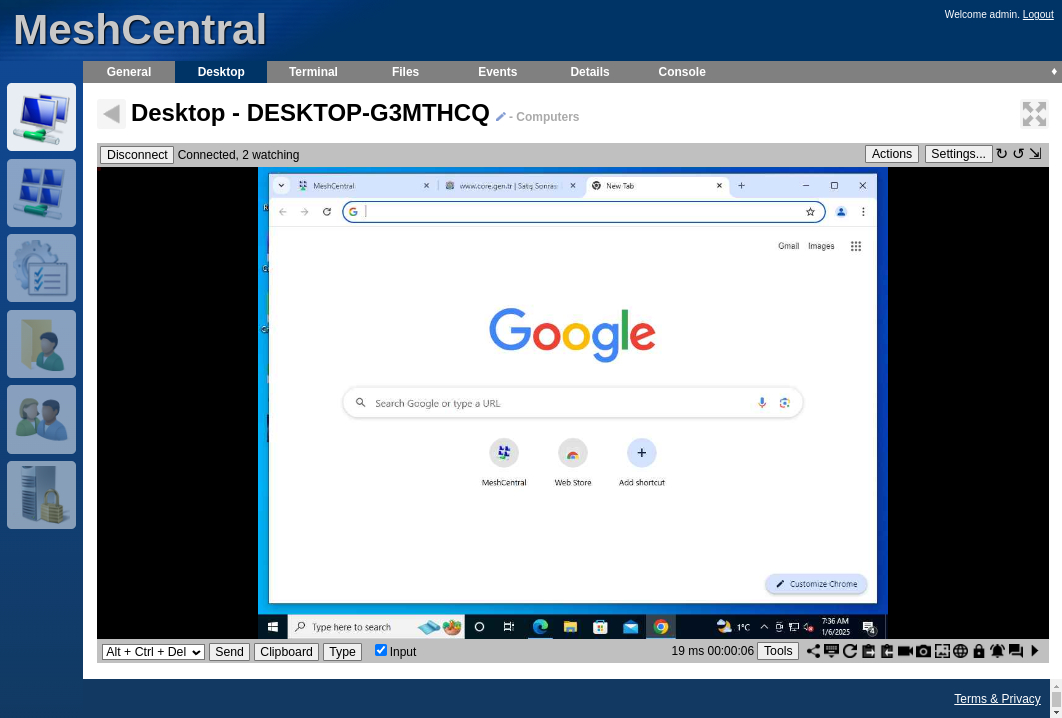This screenshot has width=1062, height=718.
Task: Open the My Files sidebar icon
Action: [41, 344]
